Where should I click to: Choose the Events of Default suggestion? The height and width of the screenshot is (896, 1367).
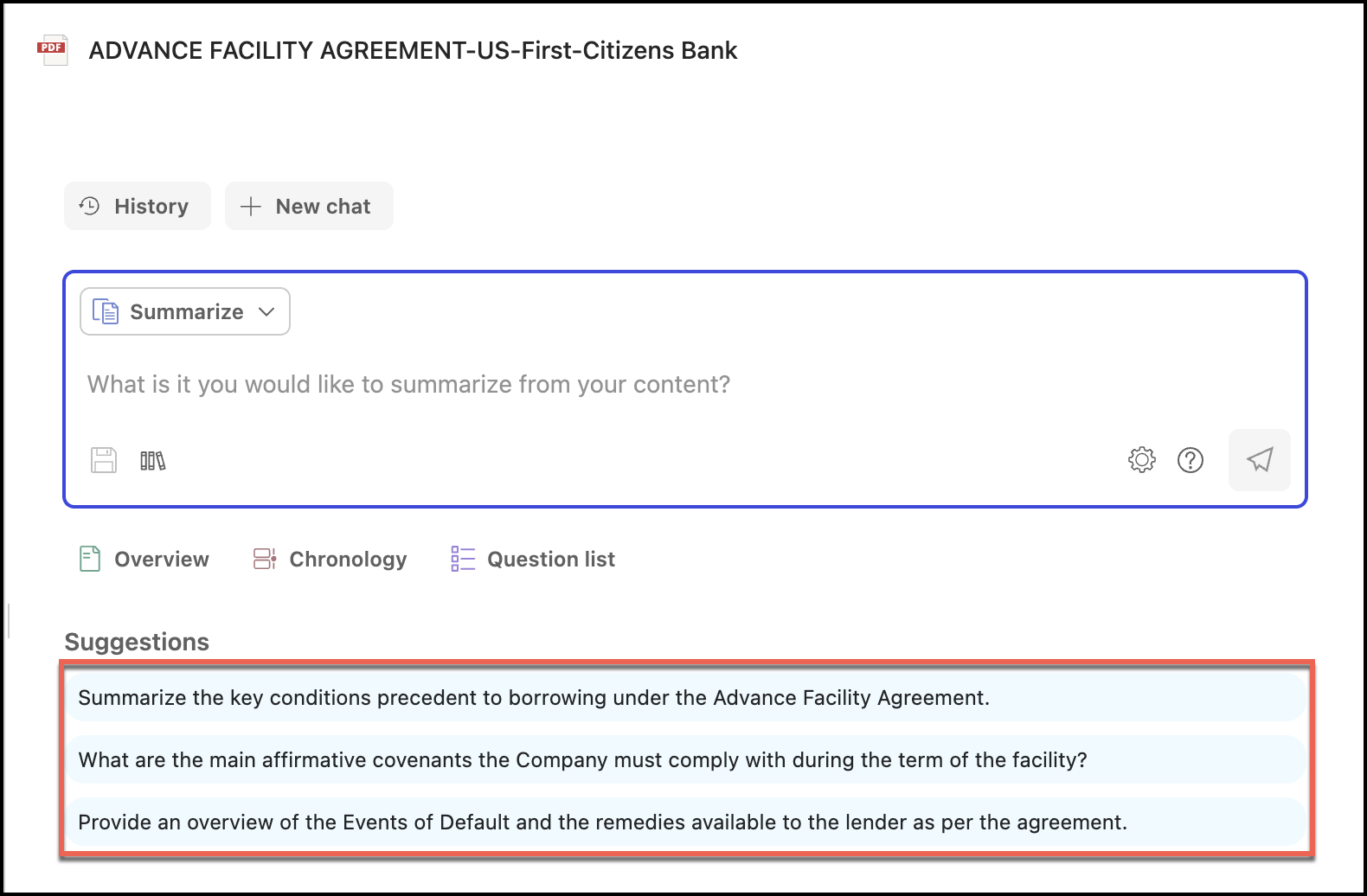click(x=602, y=822)
